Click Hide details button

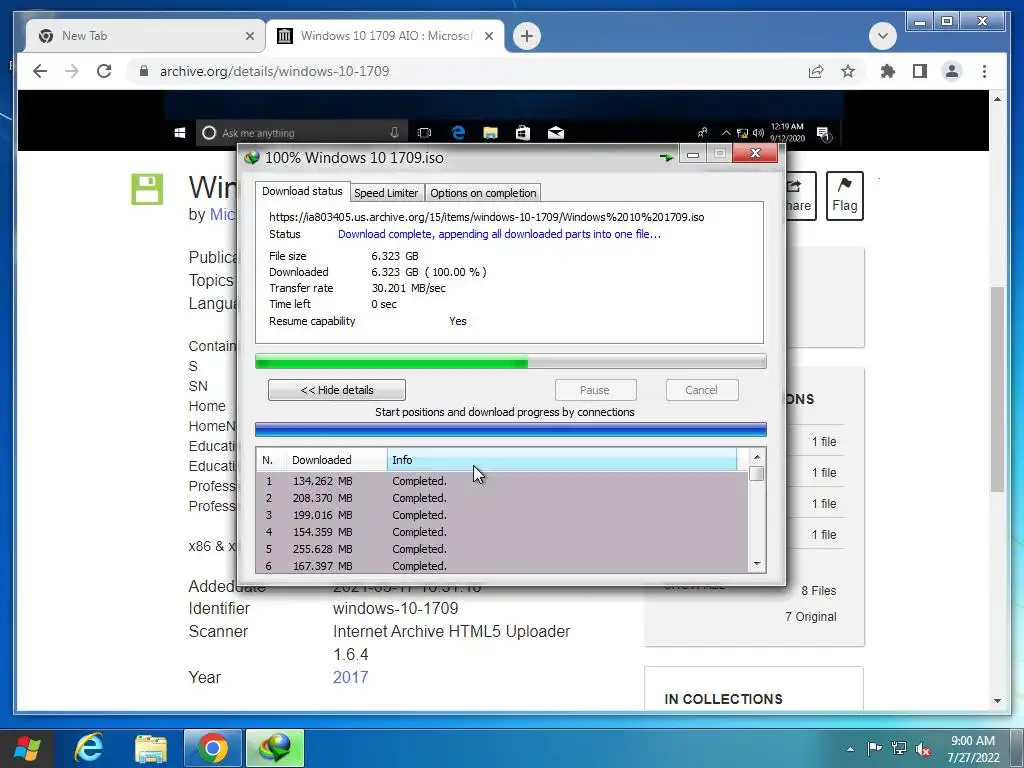point(337,390)
